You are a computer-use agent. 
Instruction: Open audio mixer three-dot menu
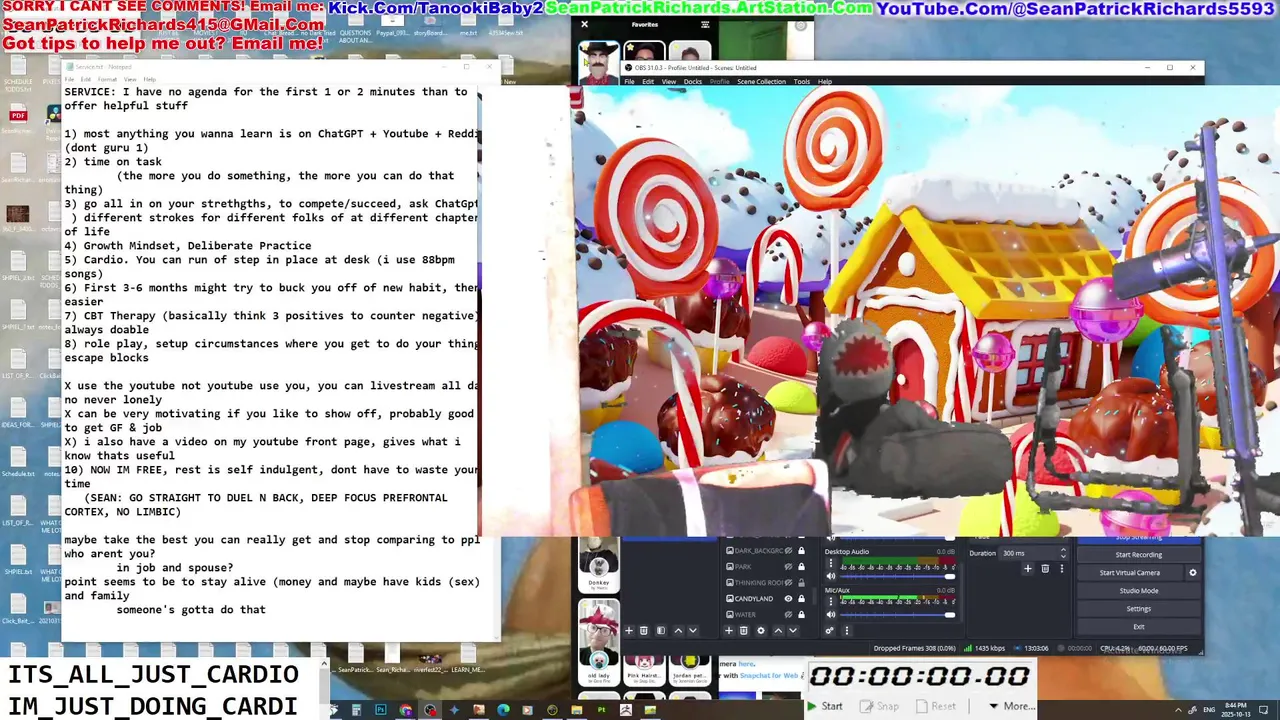point(847,630)
